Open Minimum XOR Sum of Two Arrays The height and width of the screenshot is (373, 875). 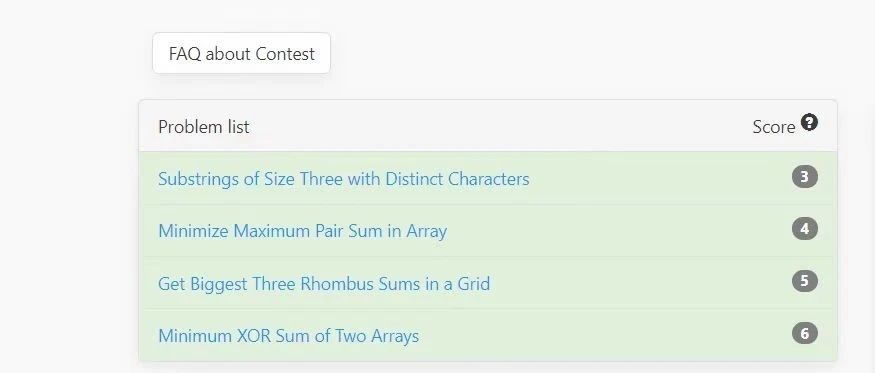pyautogui.click(x=289, y=336)
